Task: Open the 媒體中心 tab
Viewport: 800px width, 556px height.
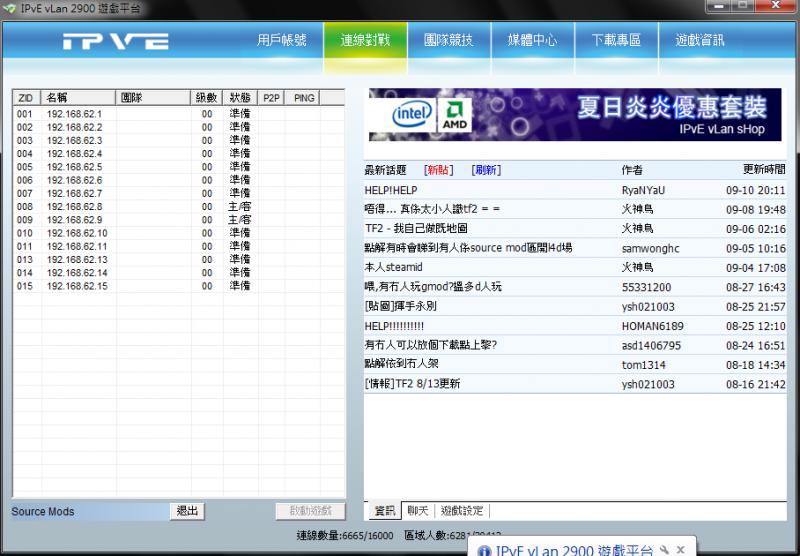Action: pos(532,41)
